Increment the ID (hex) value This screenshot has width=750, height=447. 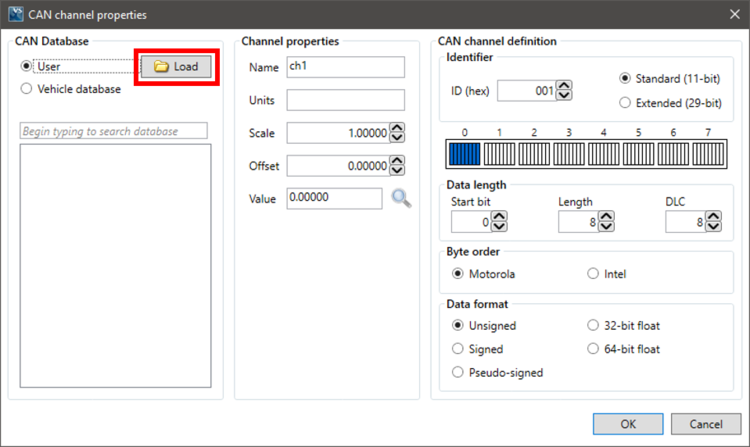coord(564,86)
